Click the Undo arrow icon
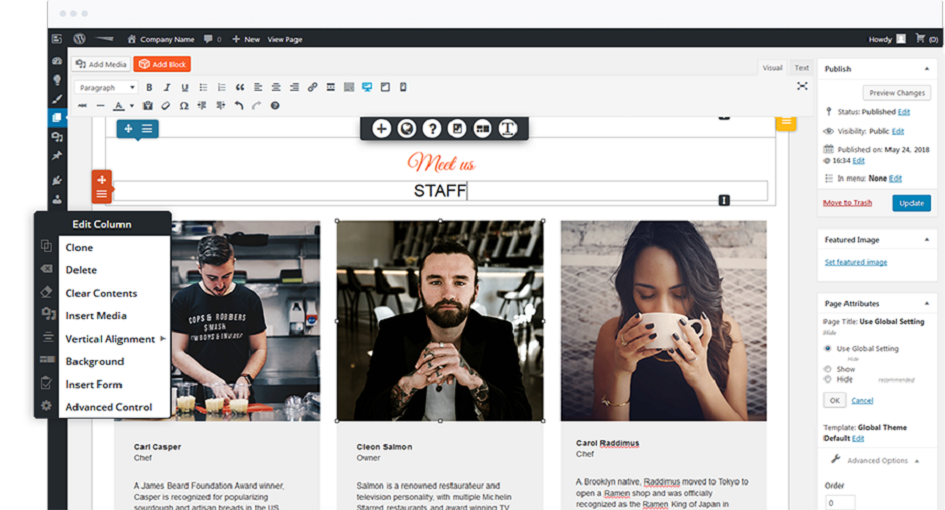Screen dimensions: 945x510 point(238,106)
